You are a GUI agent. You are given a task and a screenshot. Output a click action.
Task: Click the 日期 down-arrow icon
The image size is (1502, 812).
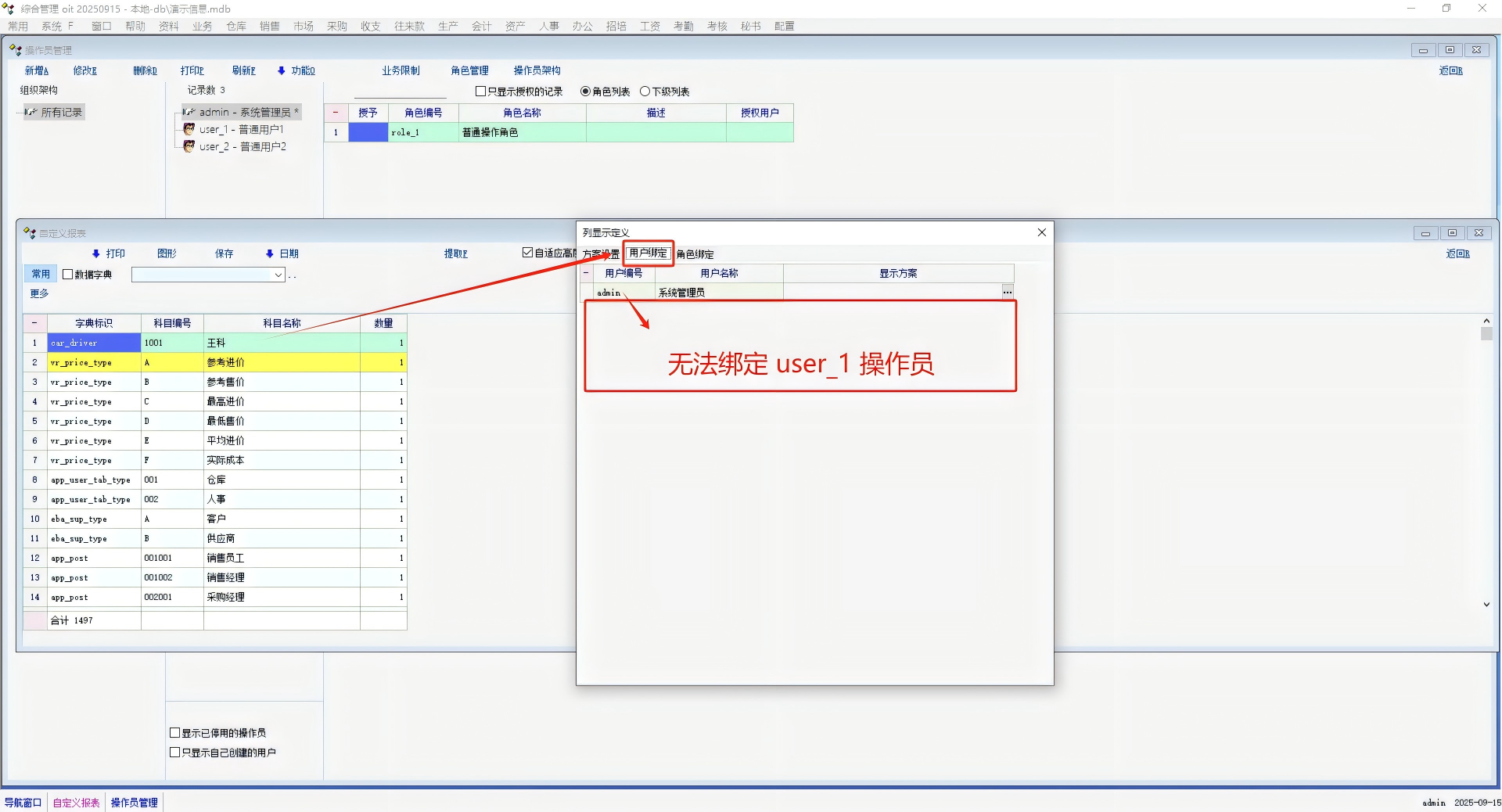270,253
